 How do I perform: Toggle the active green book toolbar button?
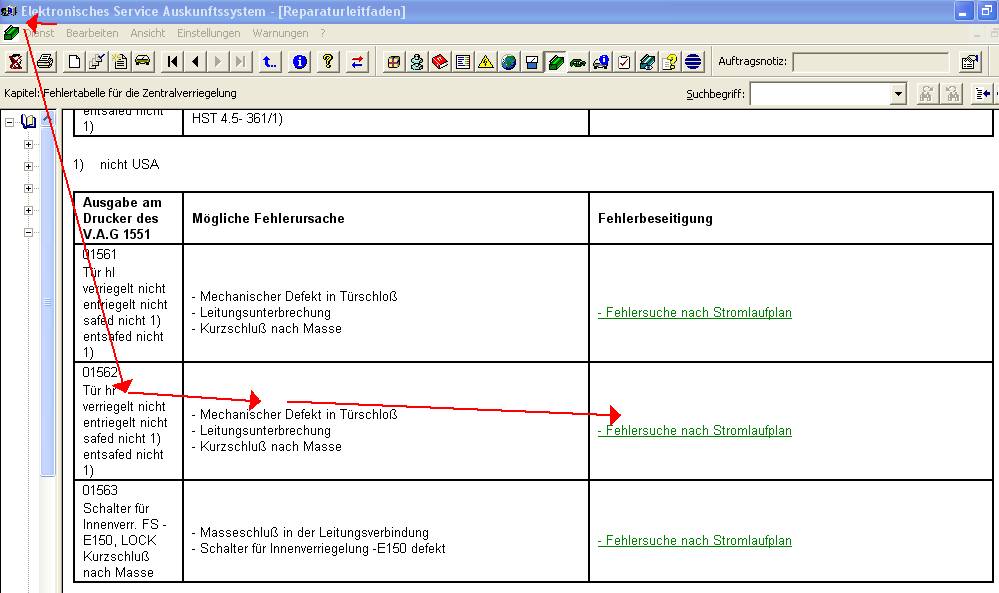click(x=555, y=62)
